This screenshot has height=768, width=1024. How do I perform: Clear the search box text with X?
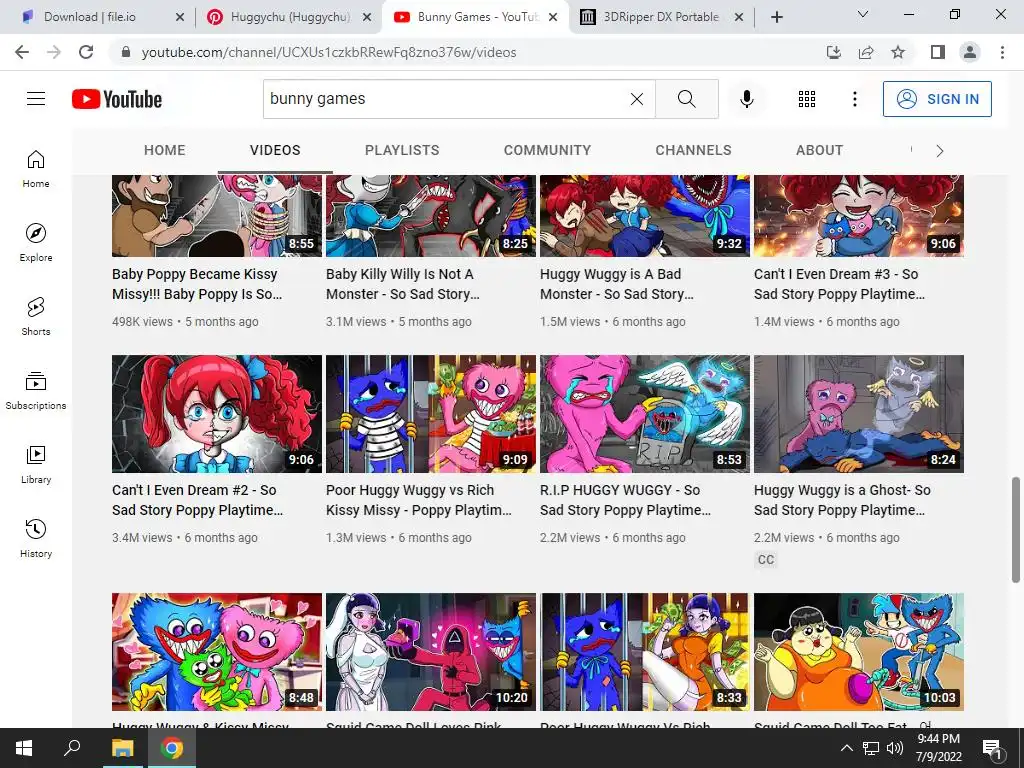click(637, 99)
